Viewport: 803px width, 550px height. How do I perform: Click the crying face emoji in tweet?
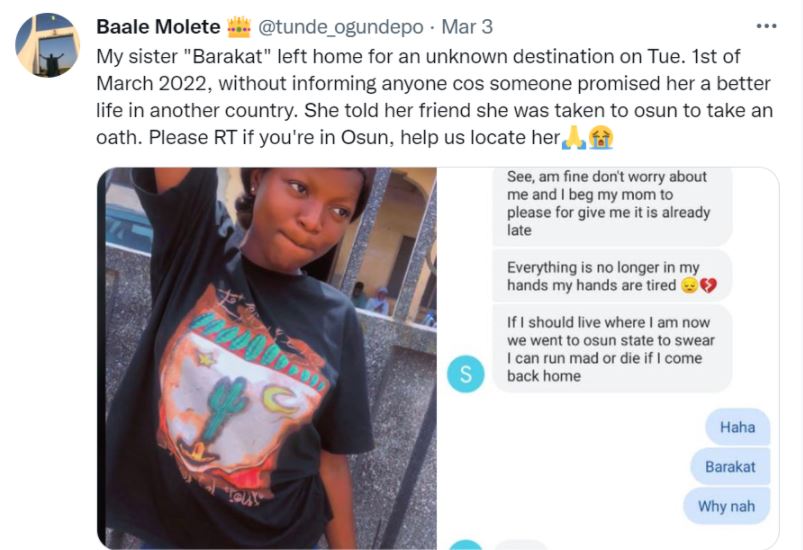click(x=600, y=139)
